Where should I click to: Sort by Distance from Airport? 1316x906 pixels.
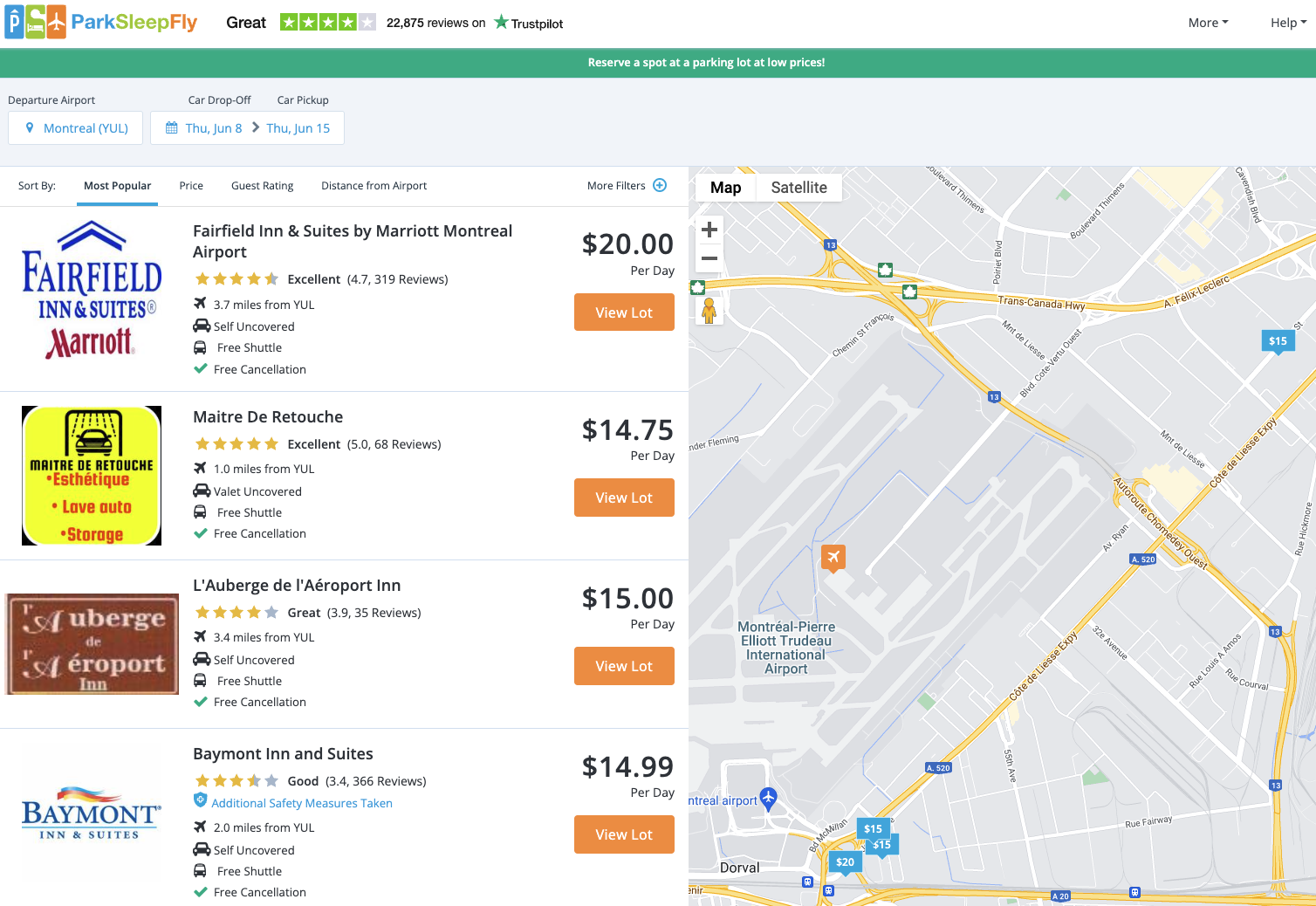374,186
